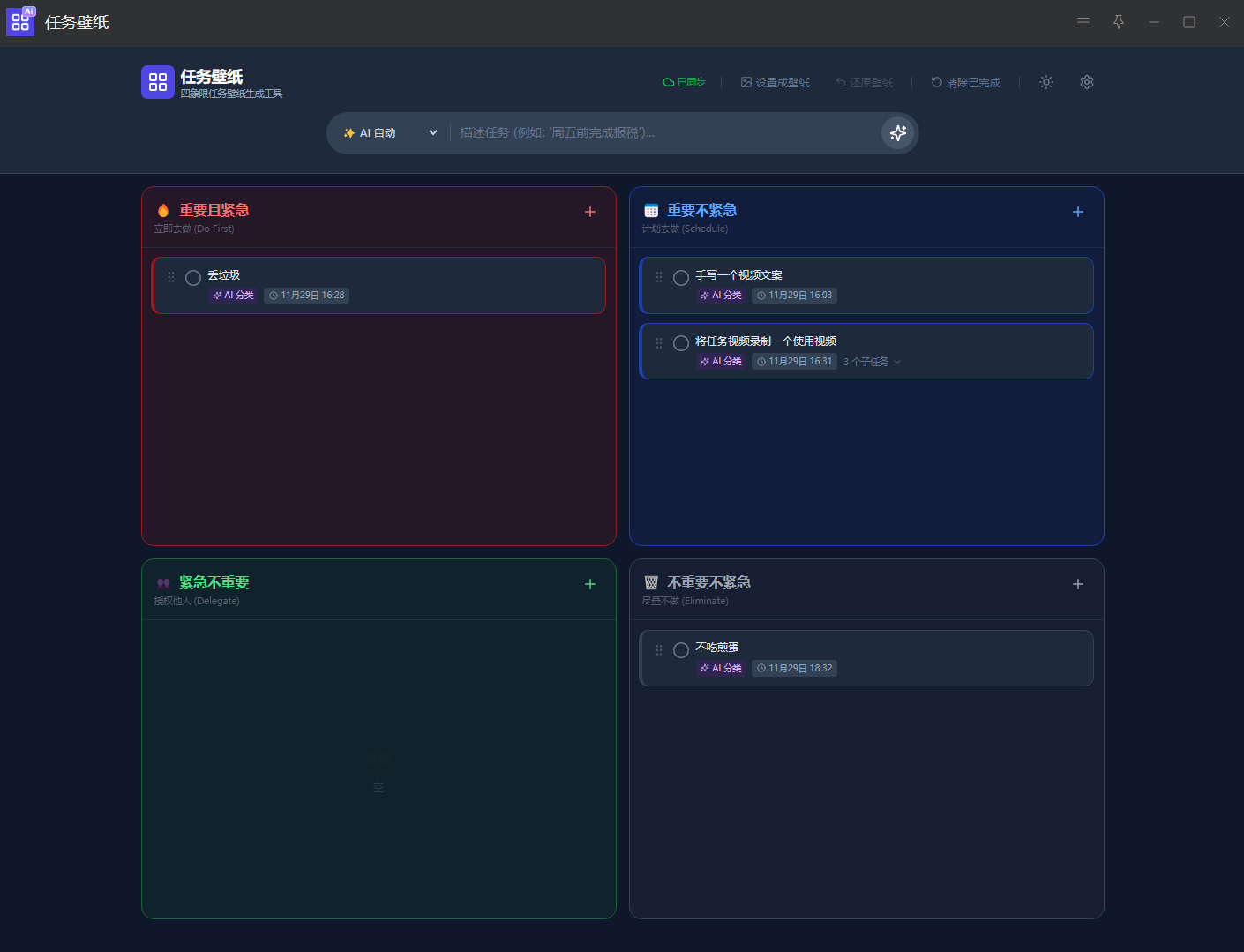Click drag handle of 丢垃圾 task
This screenshot has height=952, width=1244.
click(x=171, y=277)
